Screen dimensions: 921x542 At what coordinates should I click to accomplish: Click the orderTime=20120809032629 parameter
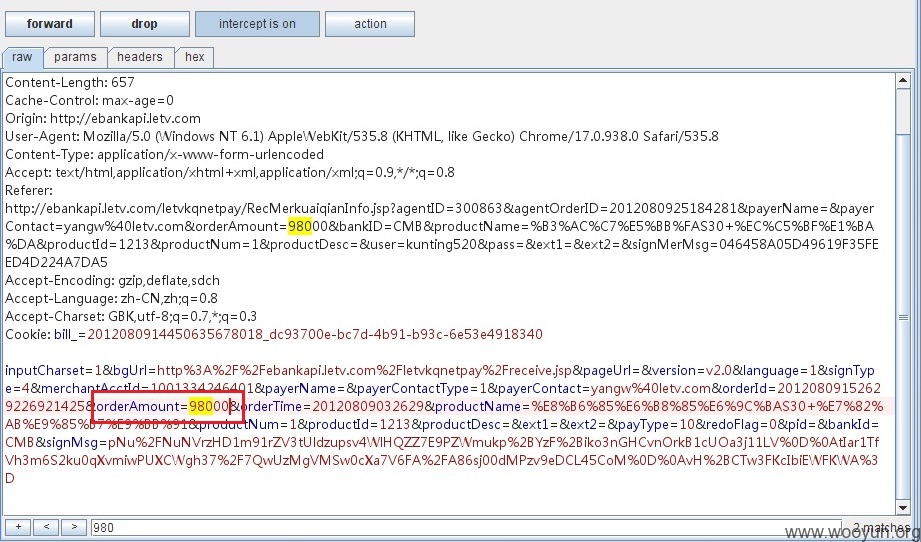(x=332, y=406)
